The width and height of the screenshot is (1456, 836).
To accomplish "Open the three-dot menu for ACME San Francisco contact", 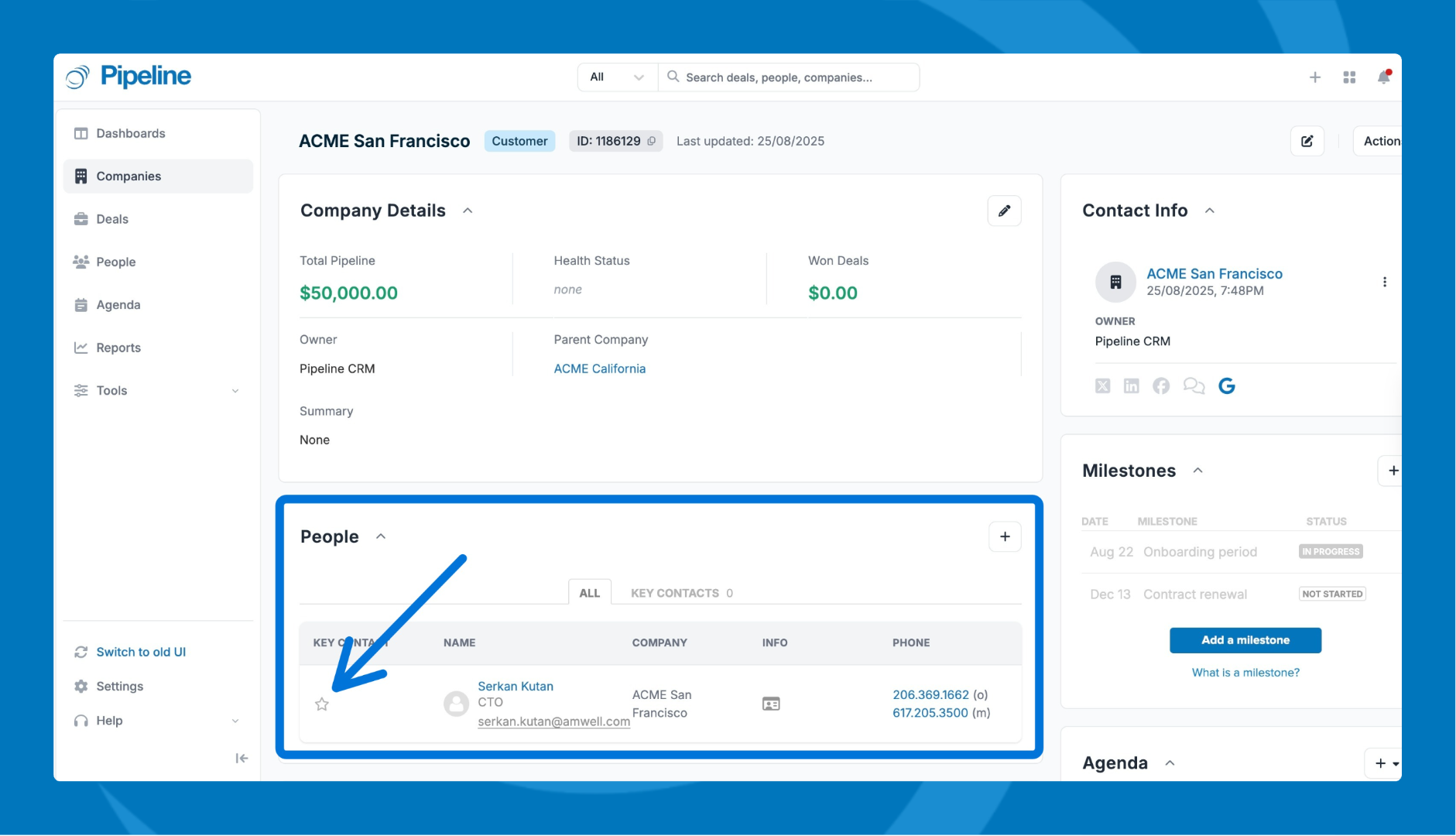I will click(1384, 282).
